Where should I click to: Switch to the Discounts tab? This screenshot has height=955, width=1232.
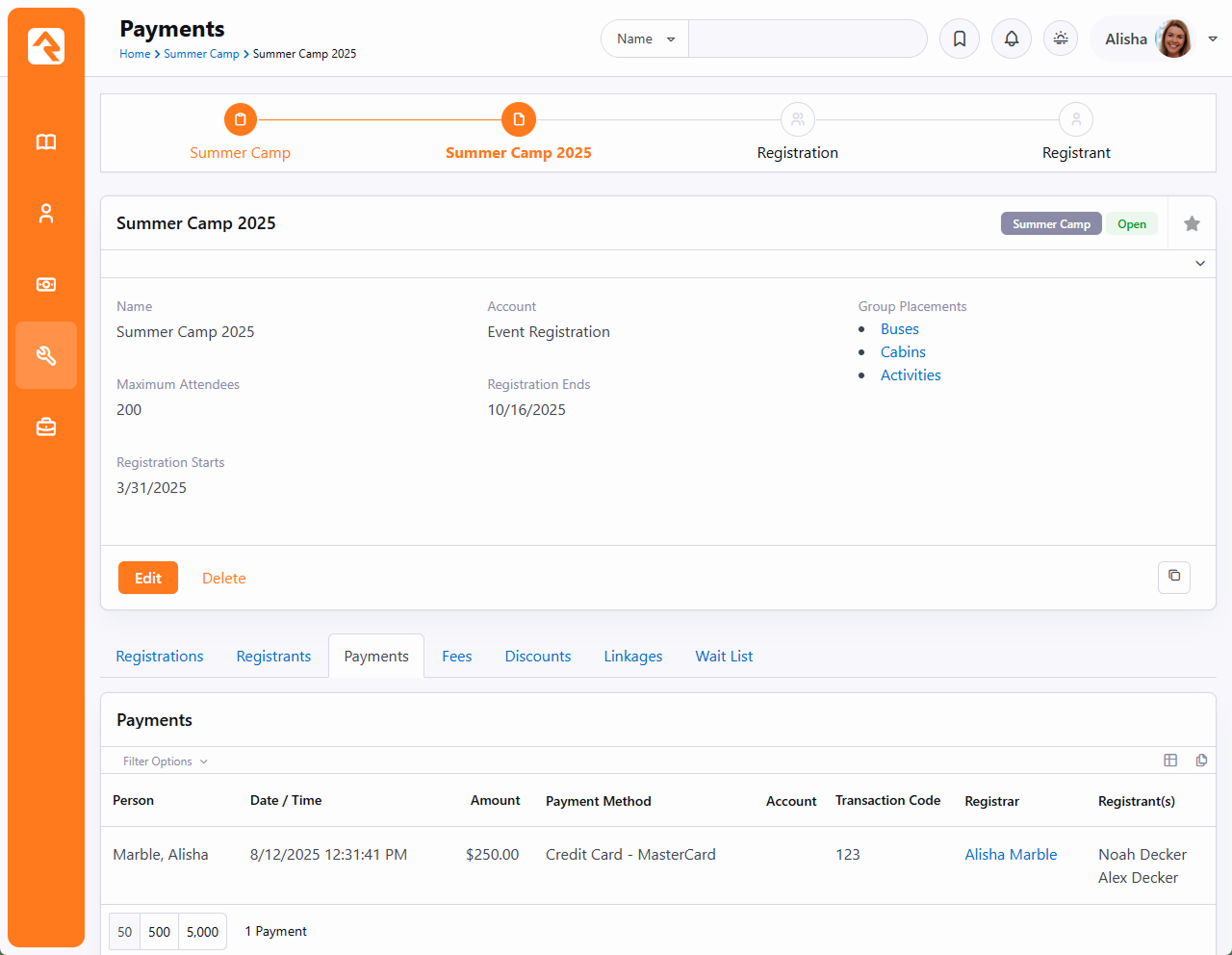point(537,657)
